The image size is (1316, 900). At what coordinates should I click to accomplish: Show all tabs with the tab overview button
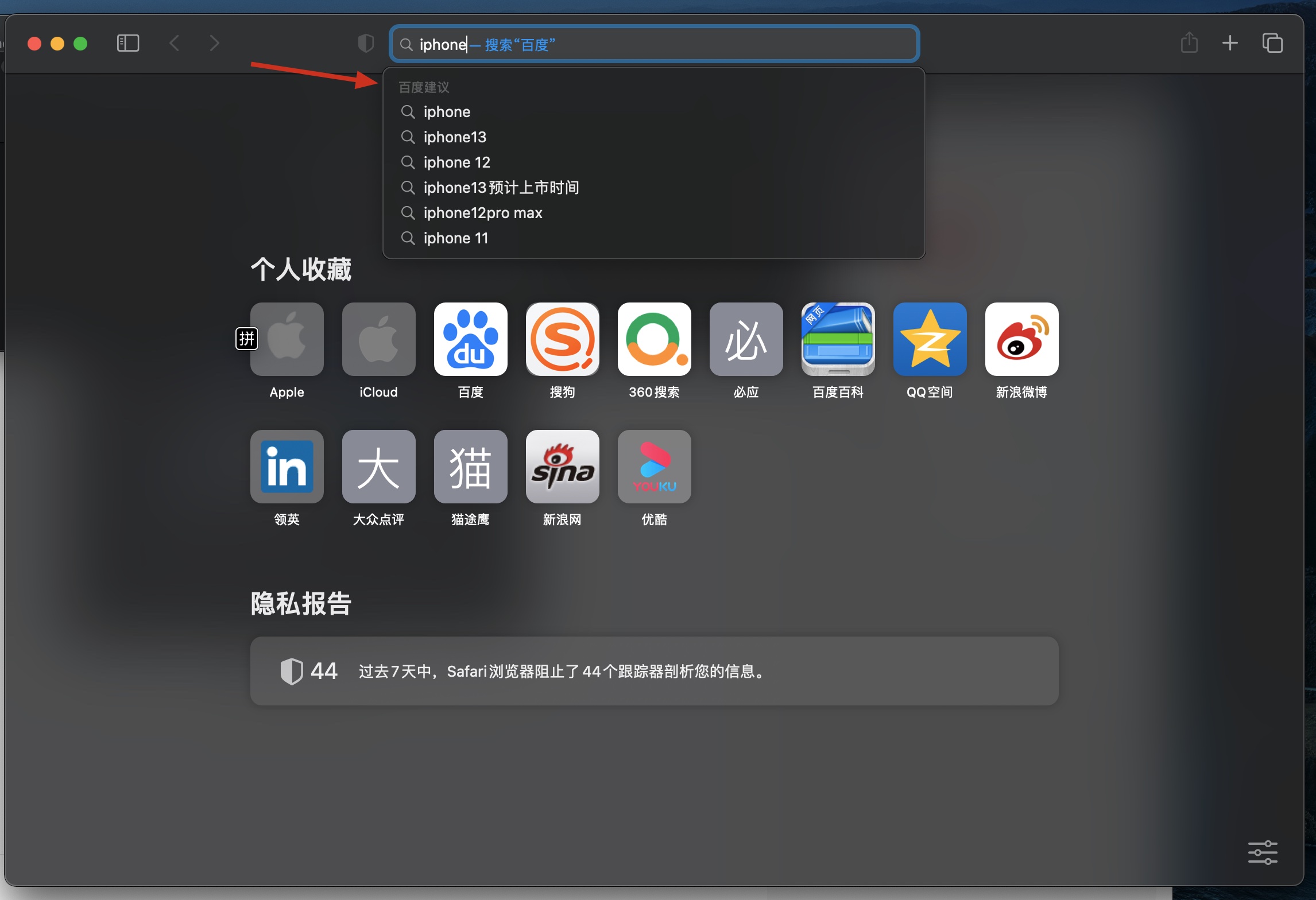click(x=1272, y=43)
